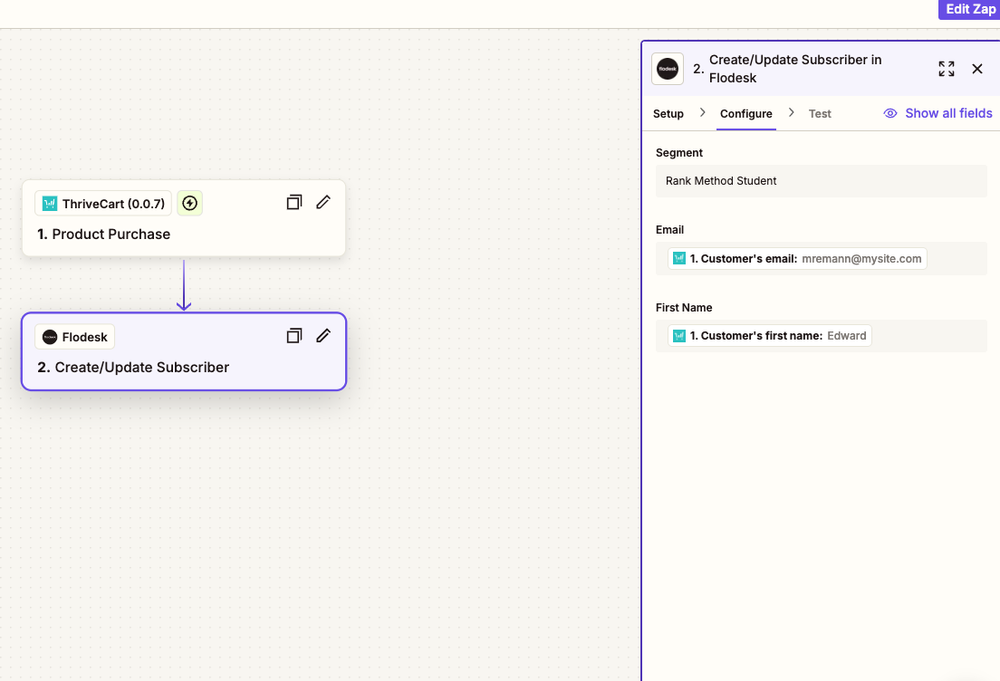Switch to the Setup tab
This screenshot has height=681, width=1000.
coord(668,114)
